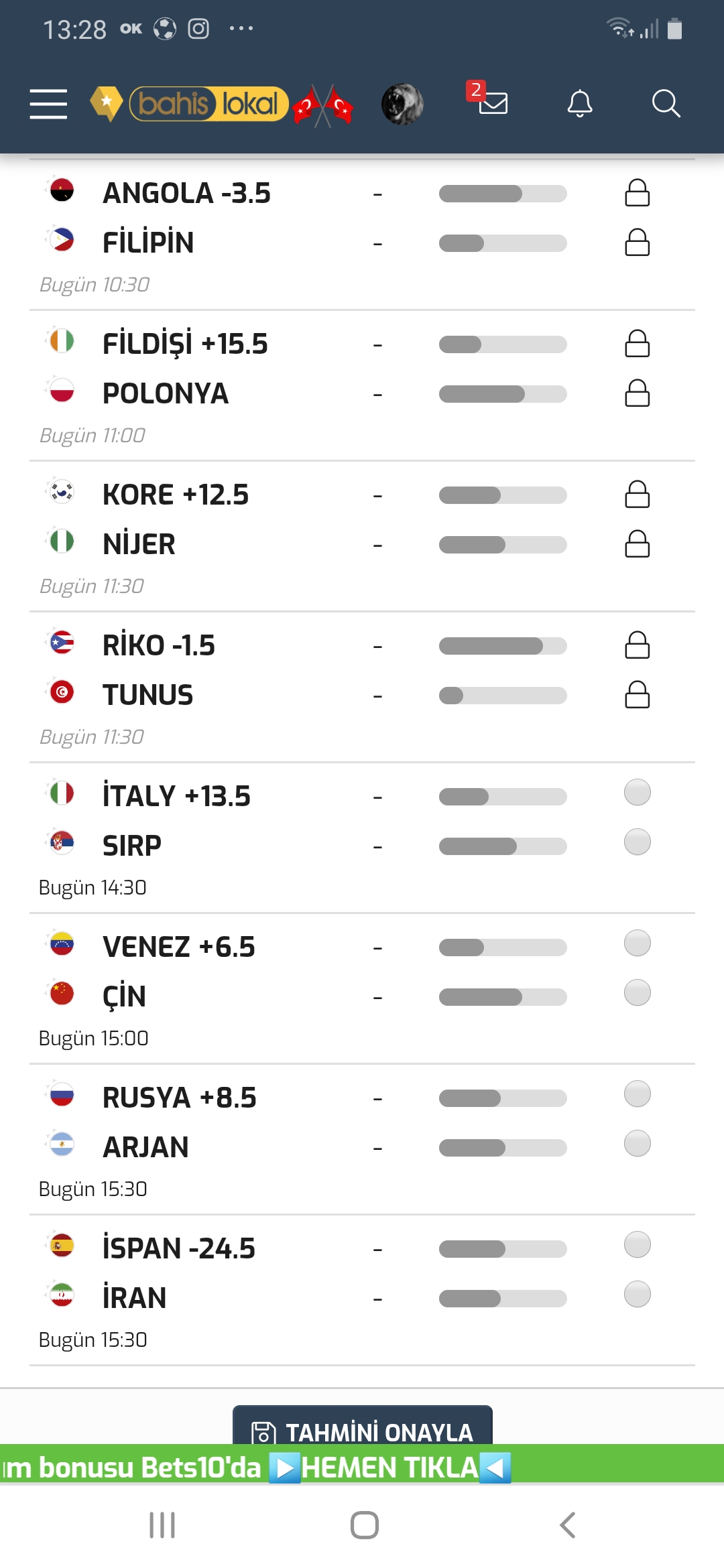Open the hamburger menu

point(48,104)
